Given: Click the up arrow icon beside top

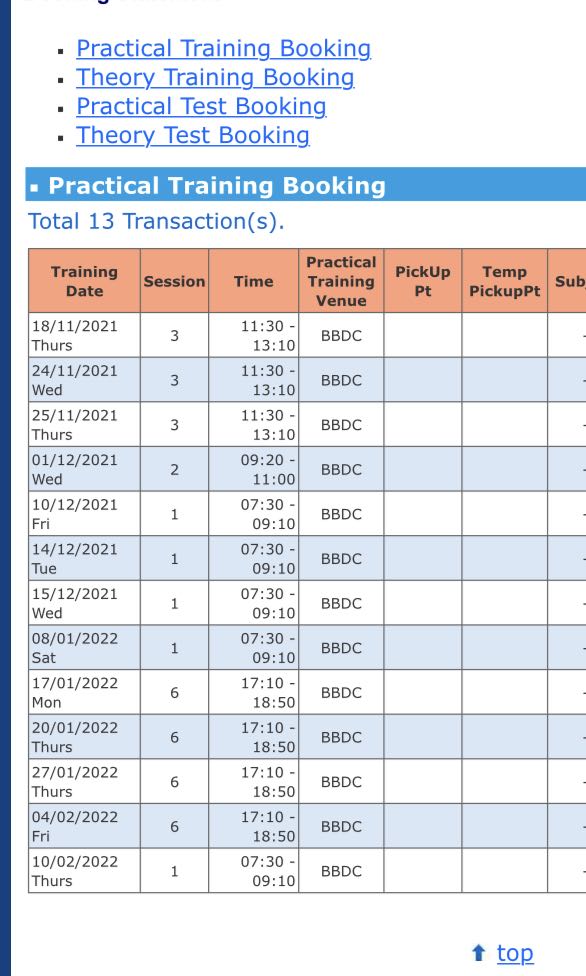Looking at the screenshot, I should tap(479, 952).
